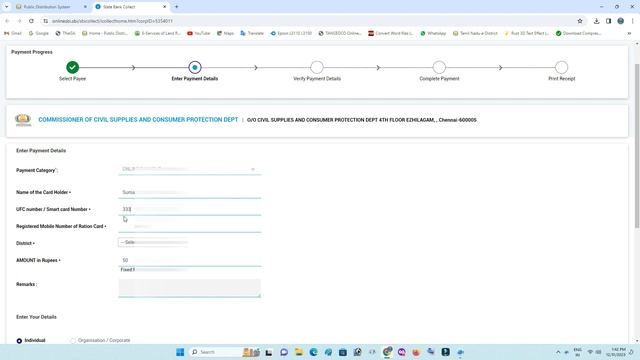The image size is (640, 360).
Task: View site information icon in address bar
Action: pyautogui.click(x=46, y=21)
